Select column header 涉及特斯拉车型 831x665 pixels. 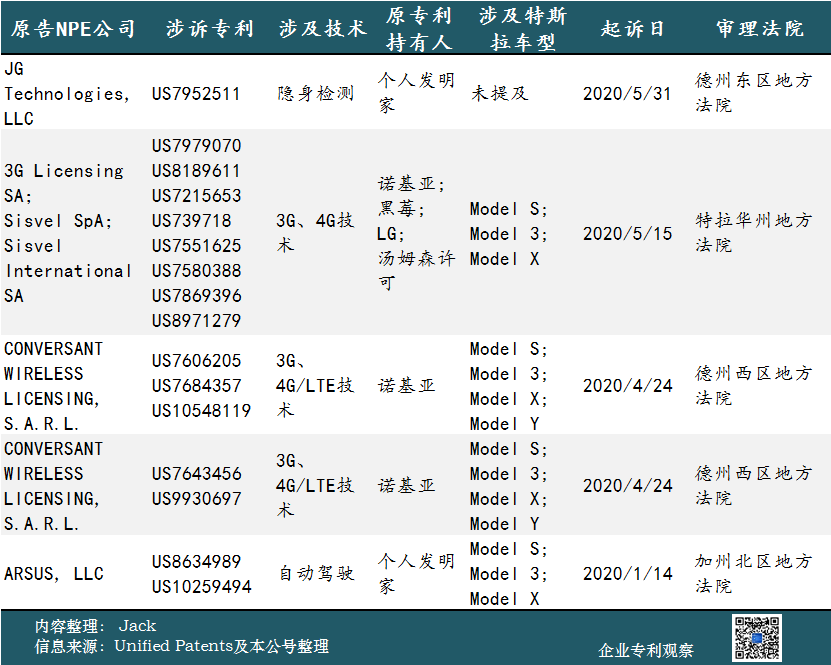point(523,29)
